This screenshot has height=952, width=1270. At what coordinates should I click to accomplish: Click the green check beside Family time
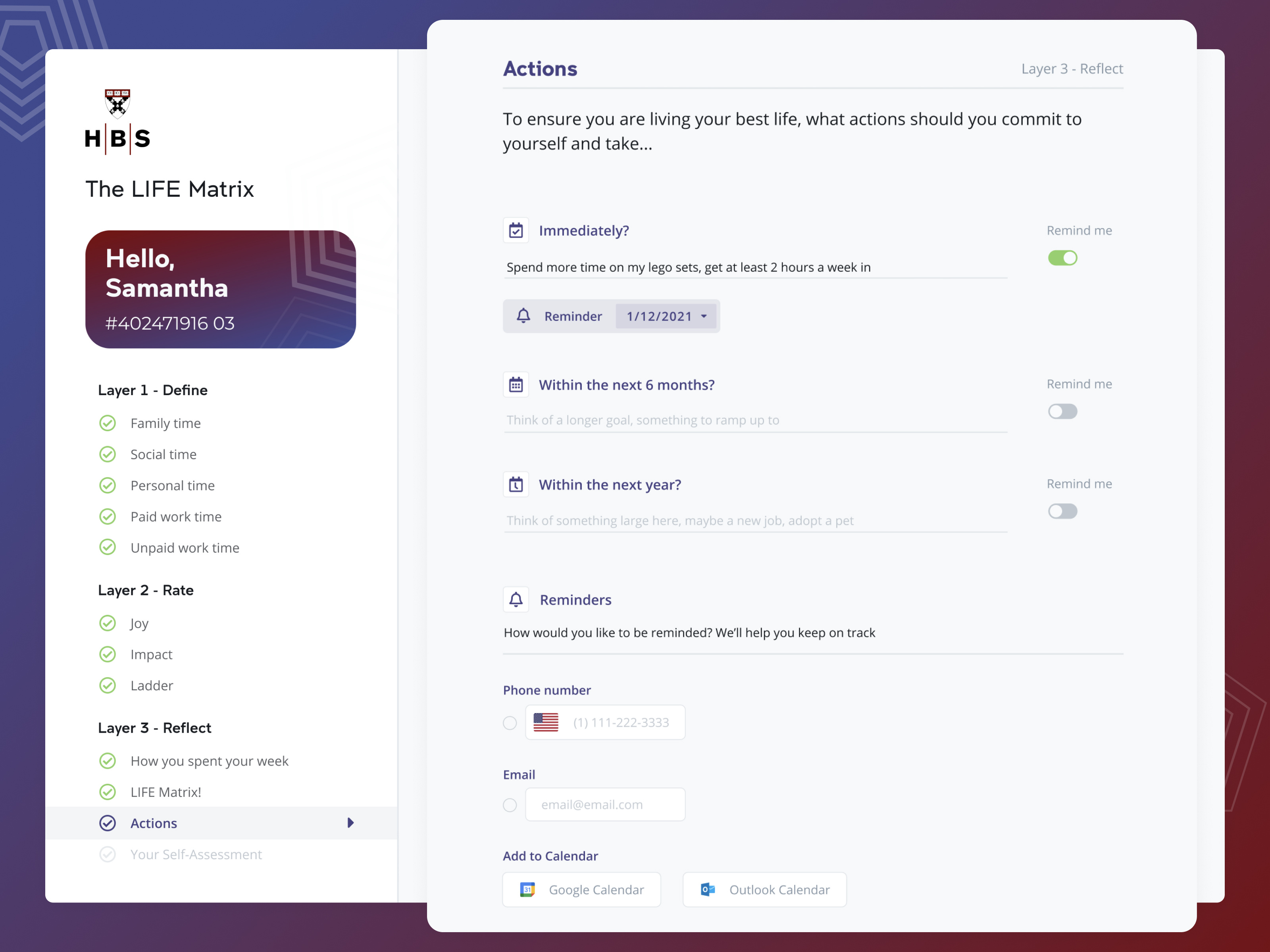click(x=108, y=424)
